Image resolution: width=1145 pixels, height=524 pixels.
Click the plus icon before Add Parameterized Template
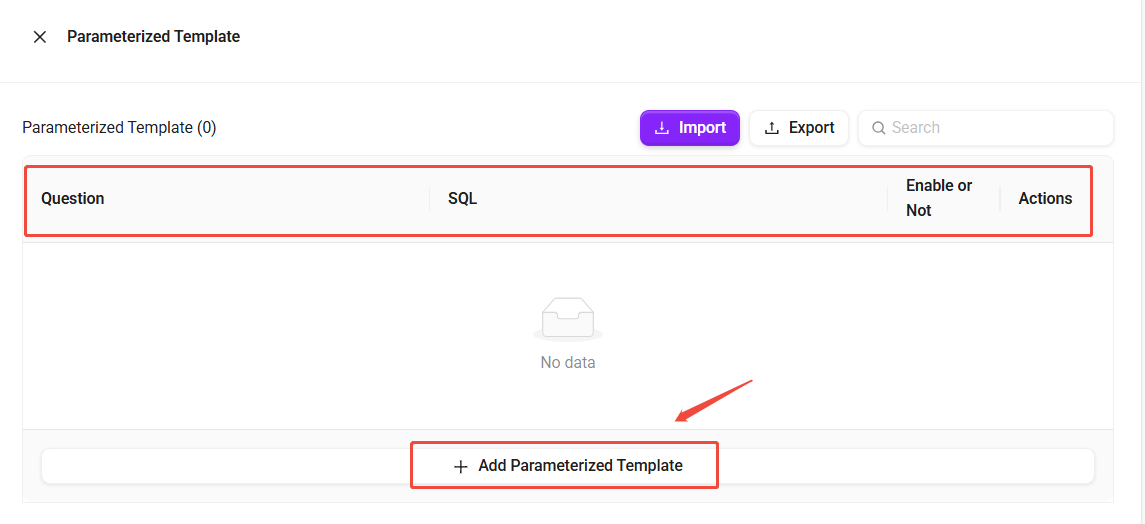click(461, 466)
